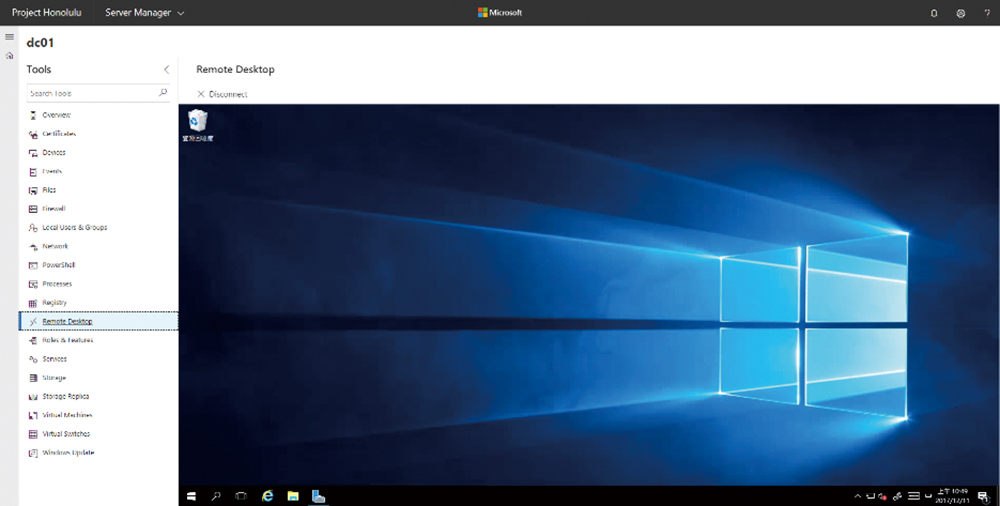The image size is (1000, 506).
Task: Open the remote Windows Start button
Action: tap(191, 496)
